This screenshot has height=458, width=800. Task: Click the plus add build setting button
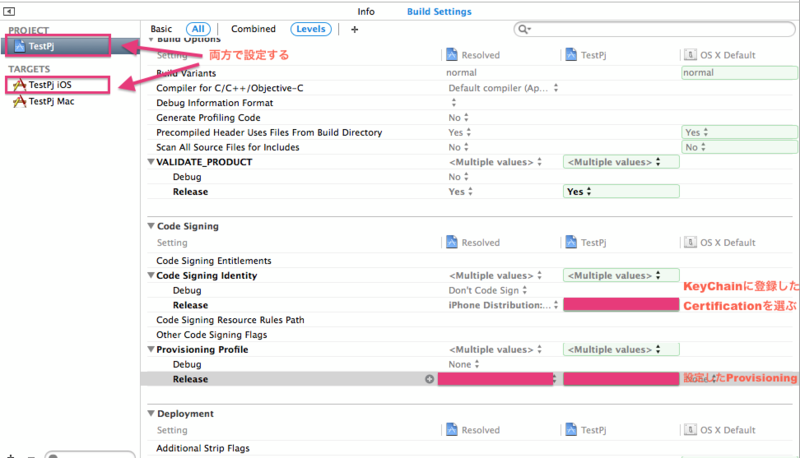[x=355, y=30]
